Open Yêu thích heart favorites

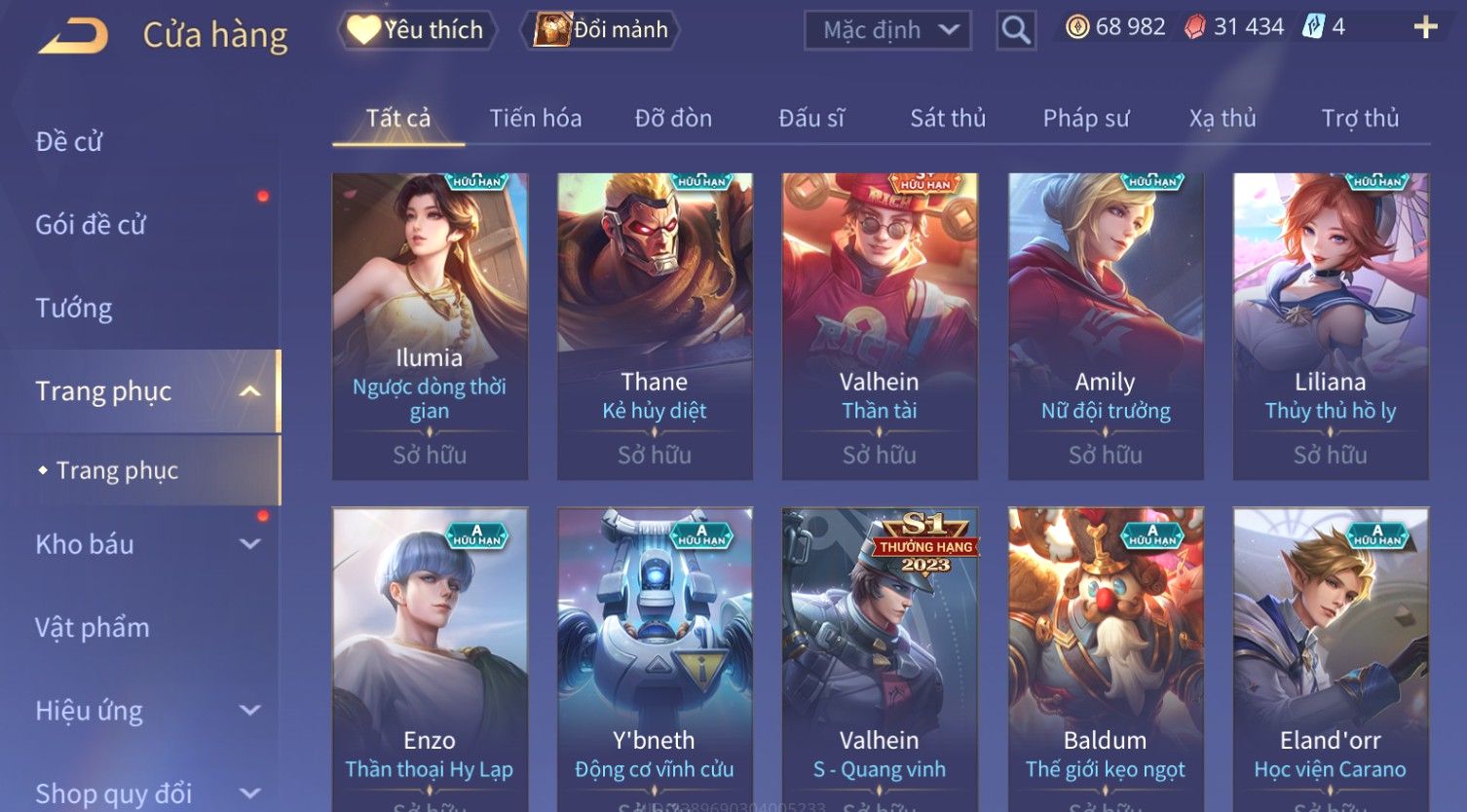coord(363,30)
